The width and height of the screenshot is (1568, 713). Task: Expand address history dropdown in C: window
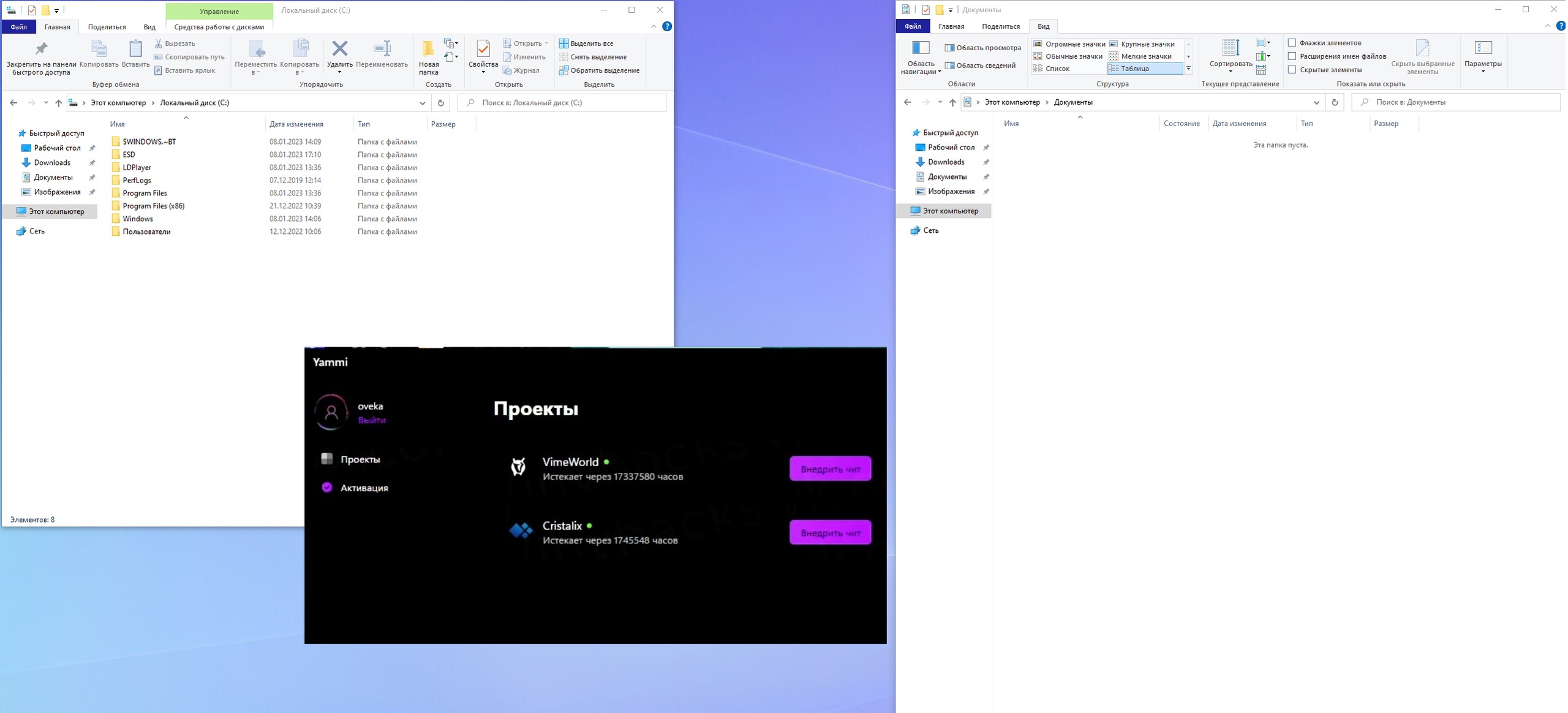coord(422,103)
